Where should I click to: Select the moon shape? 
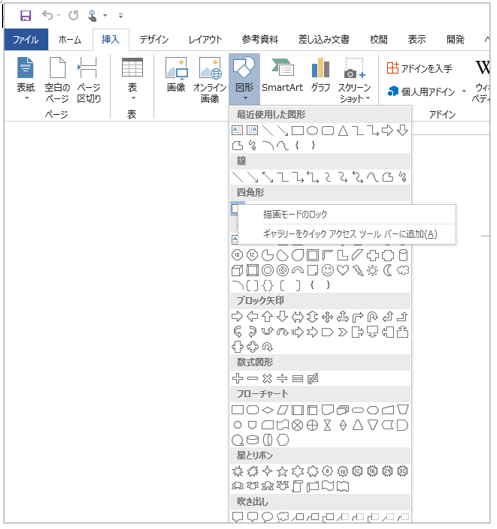point(388,270)
